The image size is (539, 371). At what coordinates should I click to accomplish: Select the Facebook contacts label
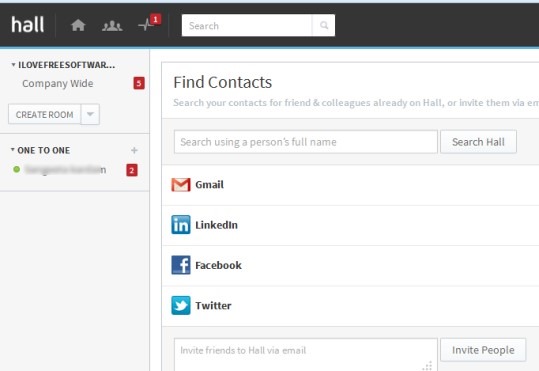point(218,265)
